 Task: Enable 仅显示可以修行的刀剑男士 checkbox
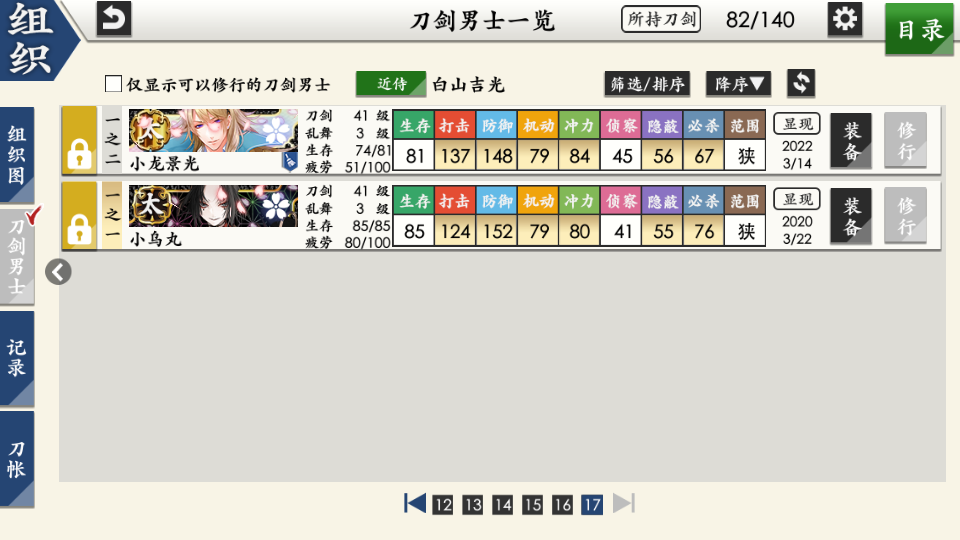pyautogui.click(x=114, y=84)
